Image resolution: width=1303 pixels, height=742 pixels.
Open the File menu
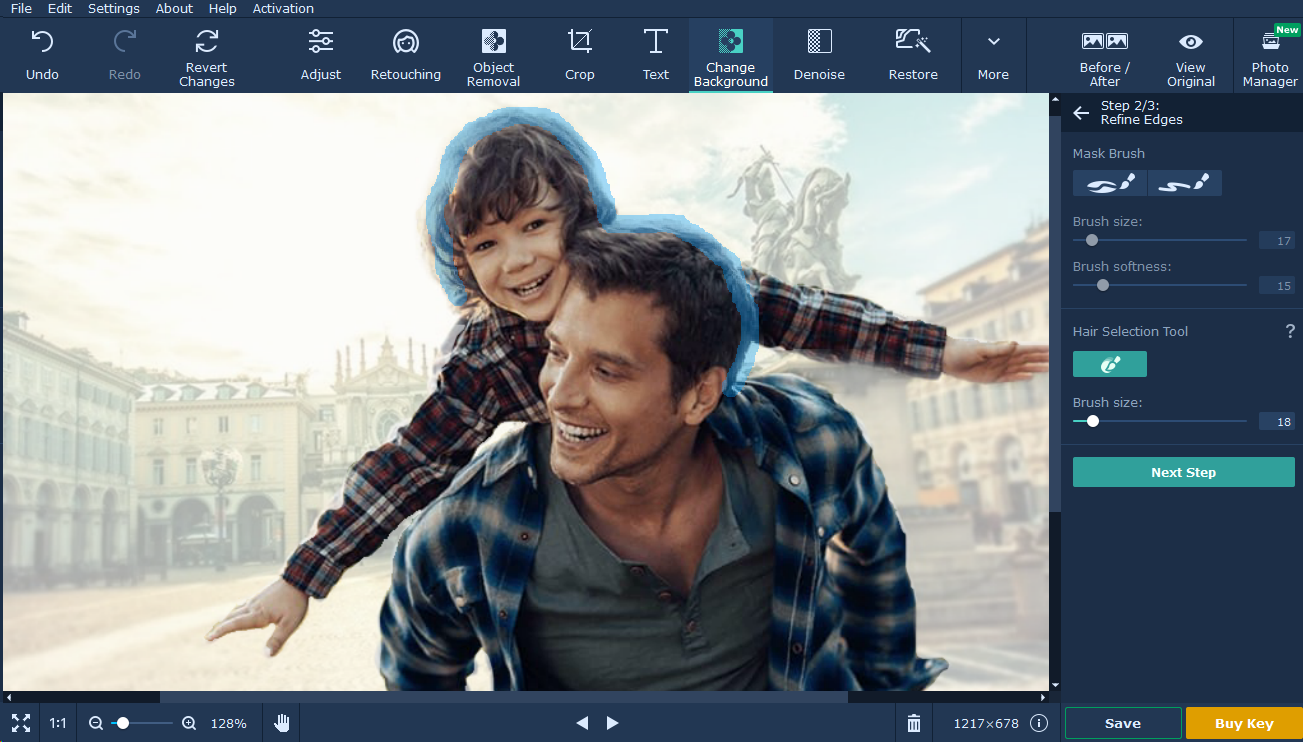point(21,8)
